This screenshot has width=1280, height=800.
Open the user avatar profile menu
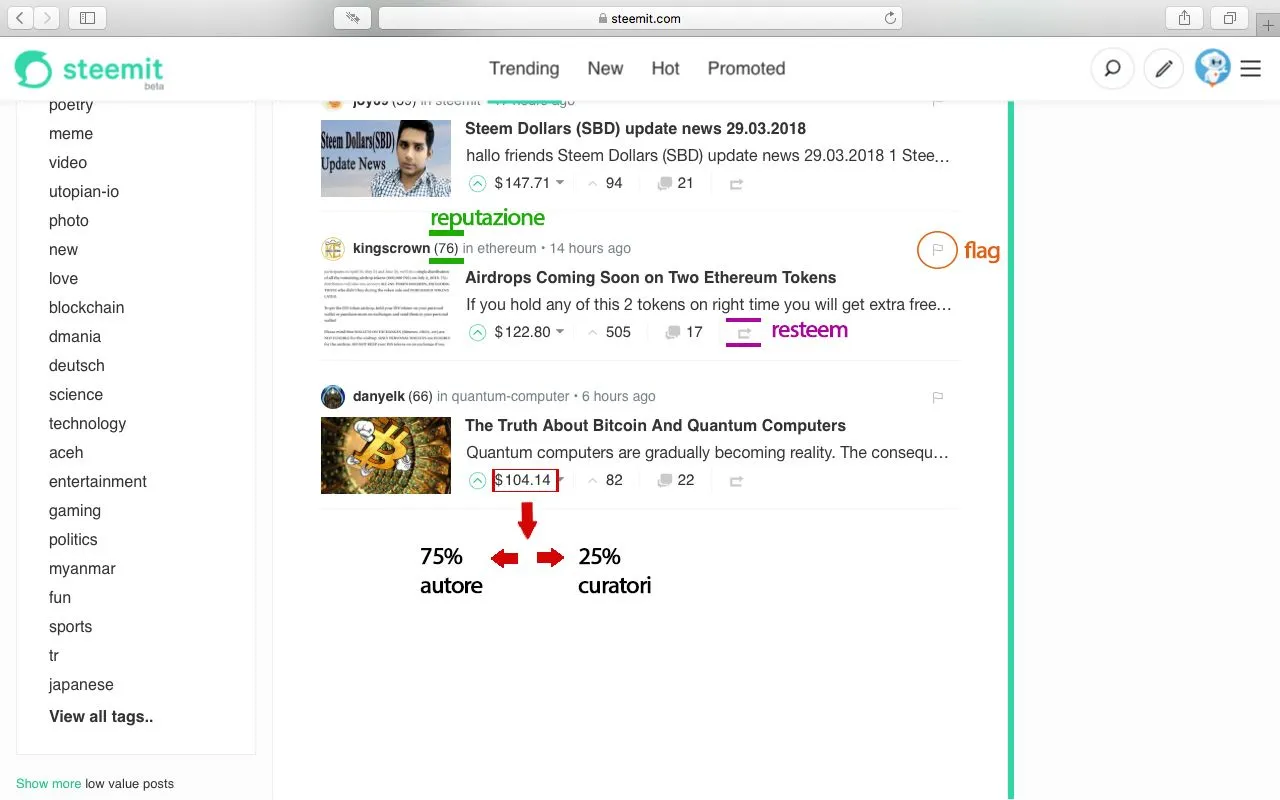pos(1213,68)
